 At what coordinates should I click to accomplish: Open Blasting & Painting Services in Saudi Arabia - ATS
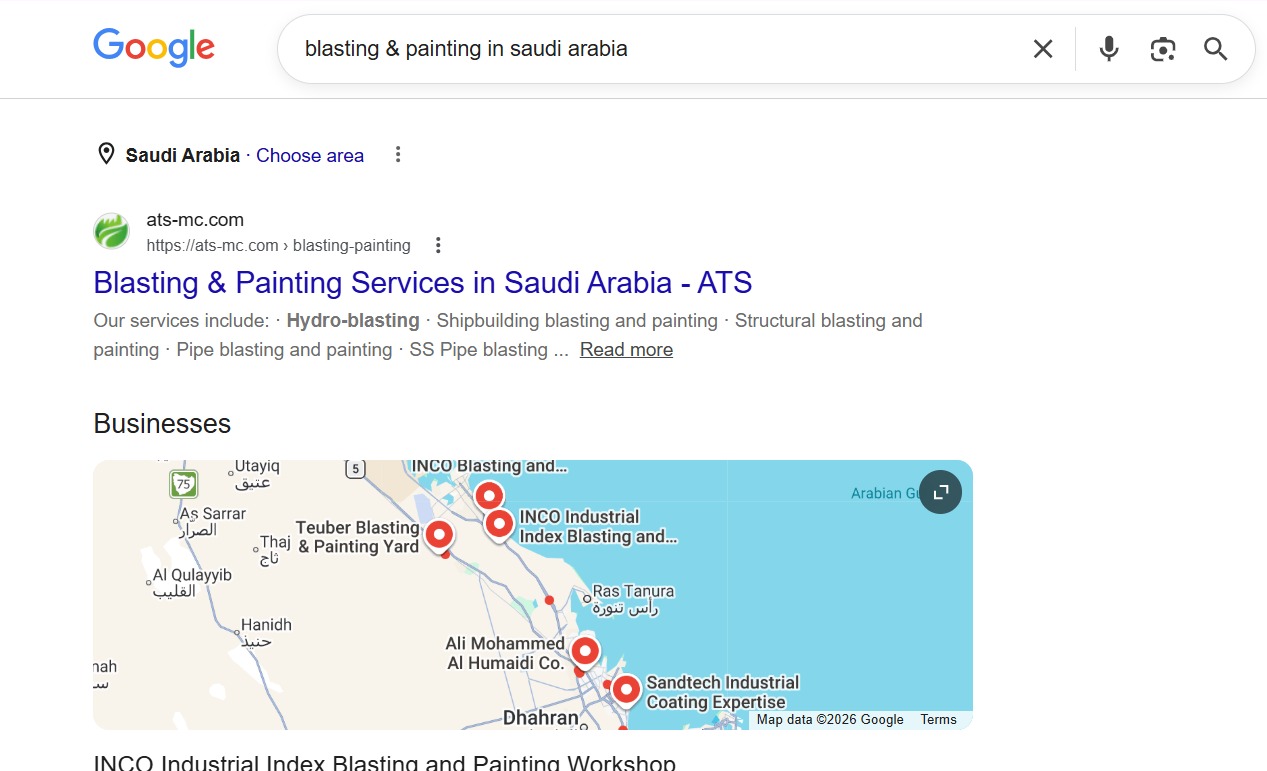(422, 283)
